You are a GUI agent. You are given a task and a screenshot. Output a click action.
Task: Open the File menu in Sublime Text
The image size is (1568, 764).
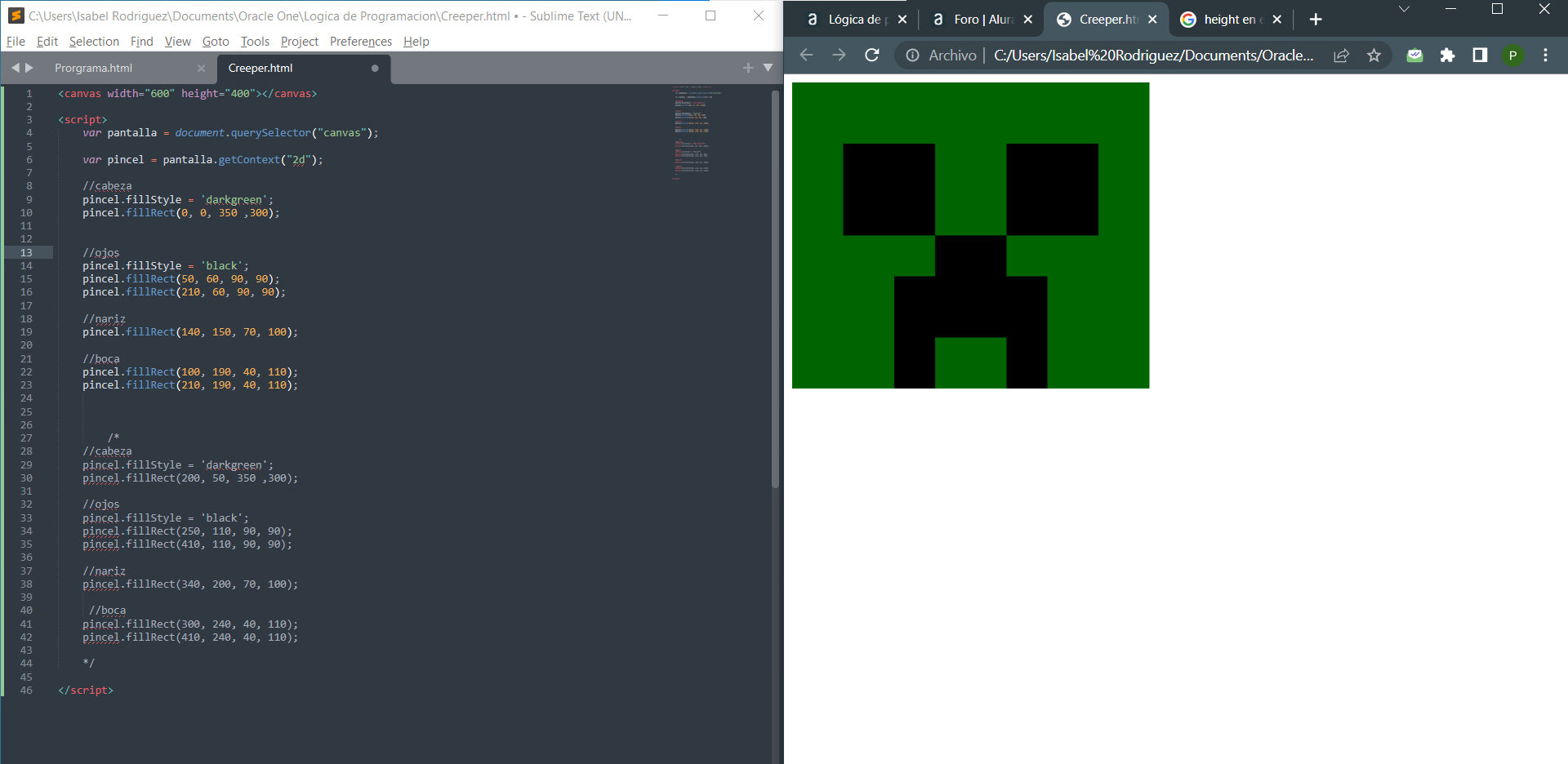(16, 42)
